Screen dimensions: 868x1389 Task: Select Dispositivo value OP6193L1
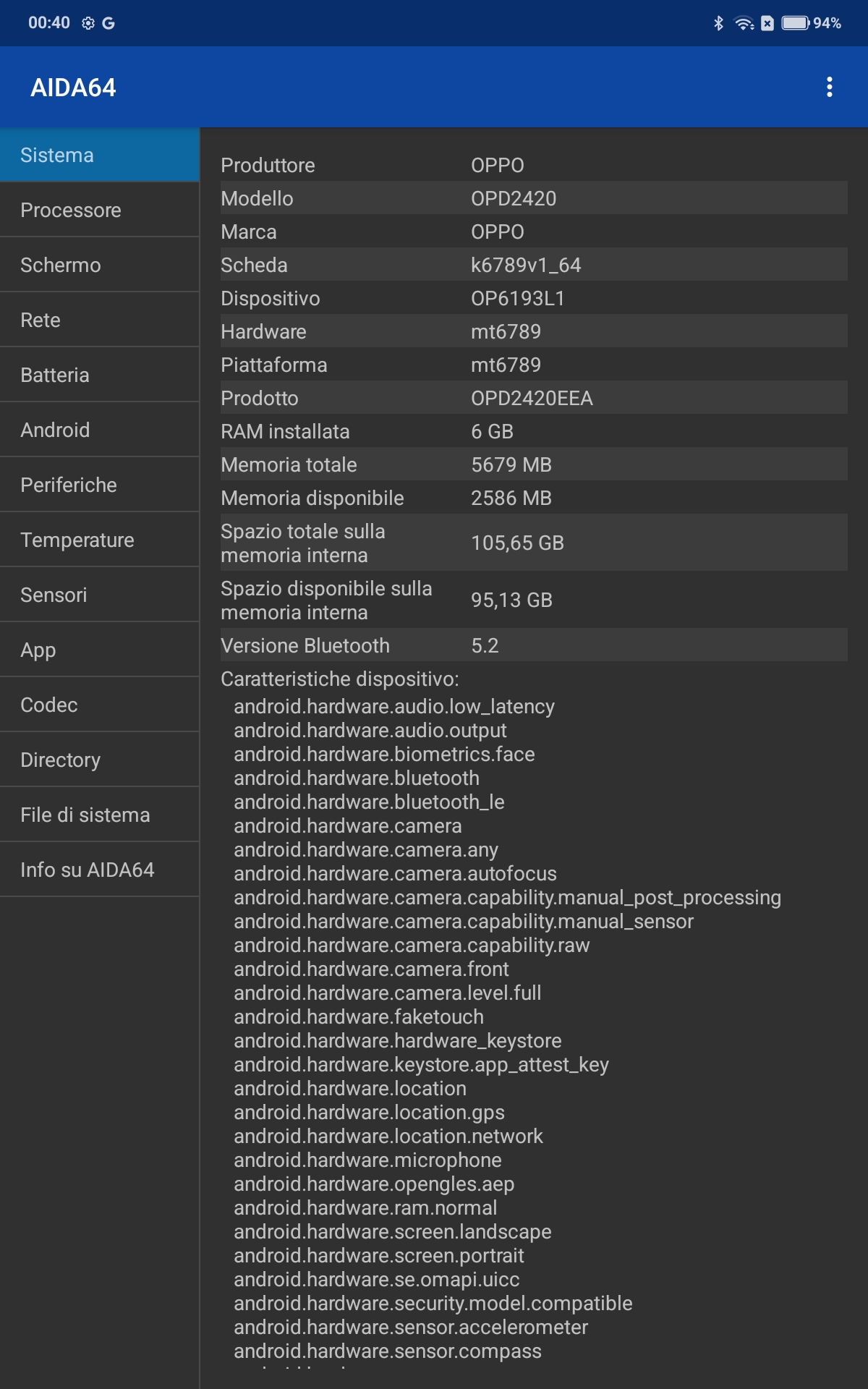pyautogui.click(x=518, y=298)
